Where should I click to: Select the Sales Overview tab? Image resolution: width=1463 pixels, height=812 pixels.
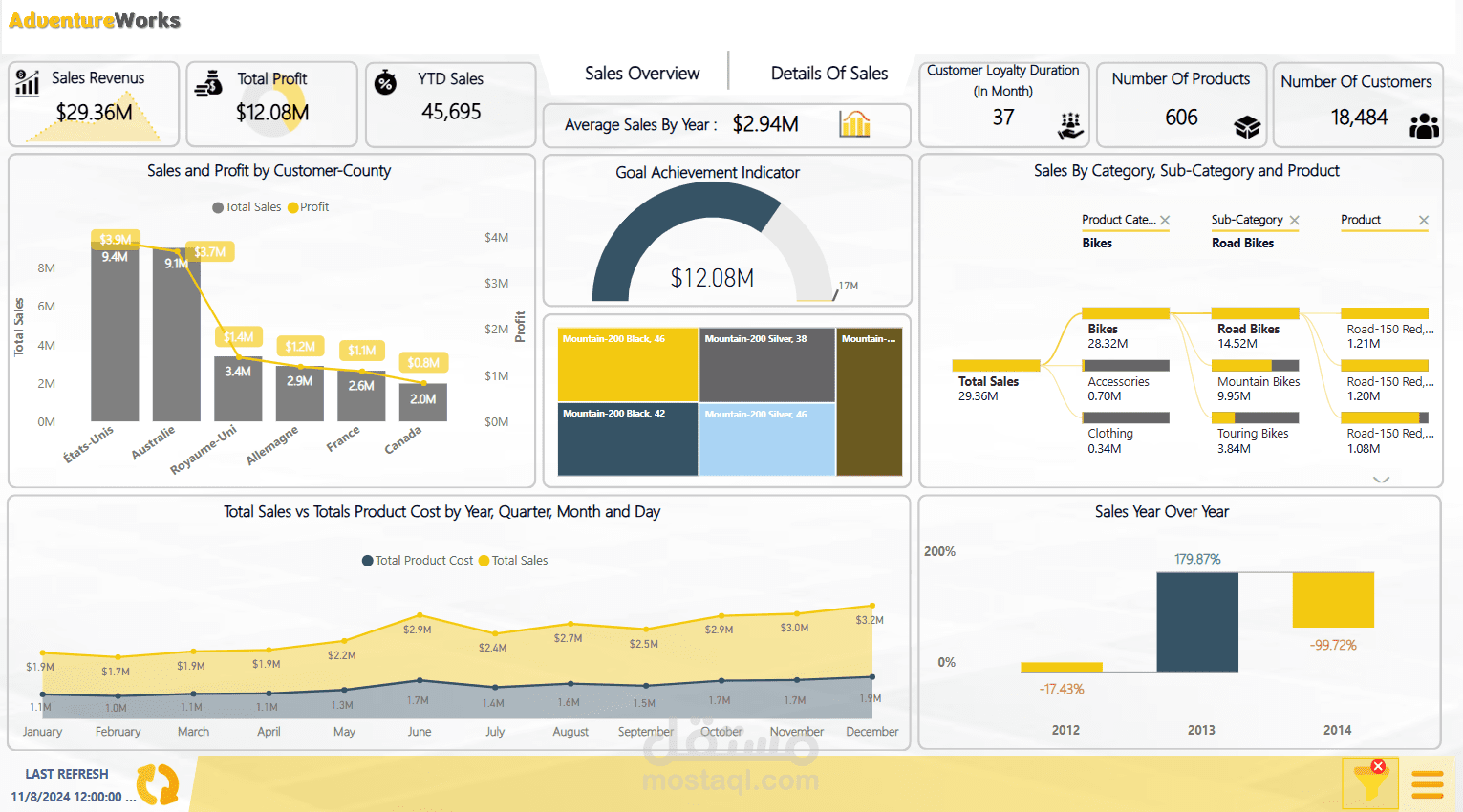(641, 73)
